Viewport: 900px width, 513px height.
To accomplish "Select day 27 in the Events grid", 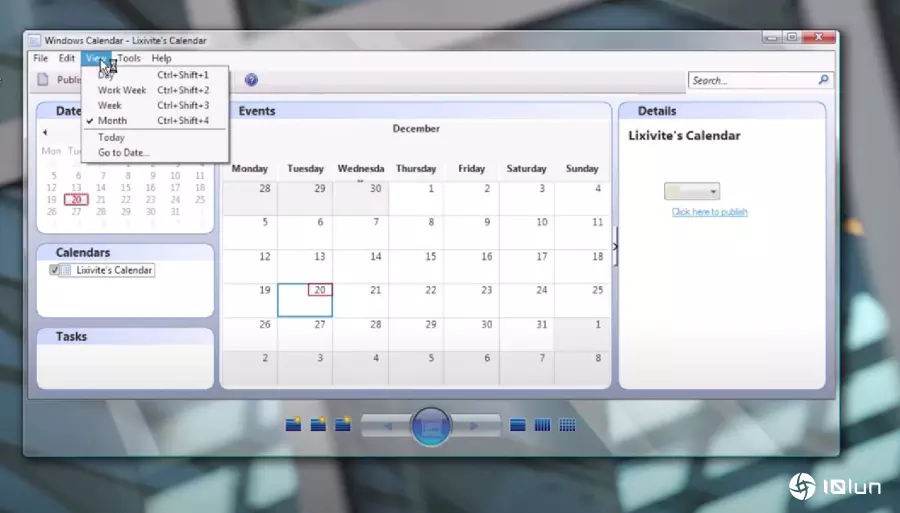I will (x=305, y=334).
